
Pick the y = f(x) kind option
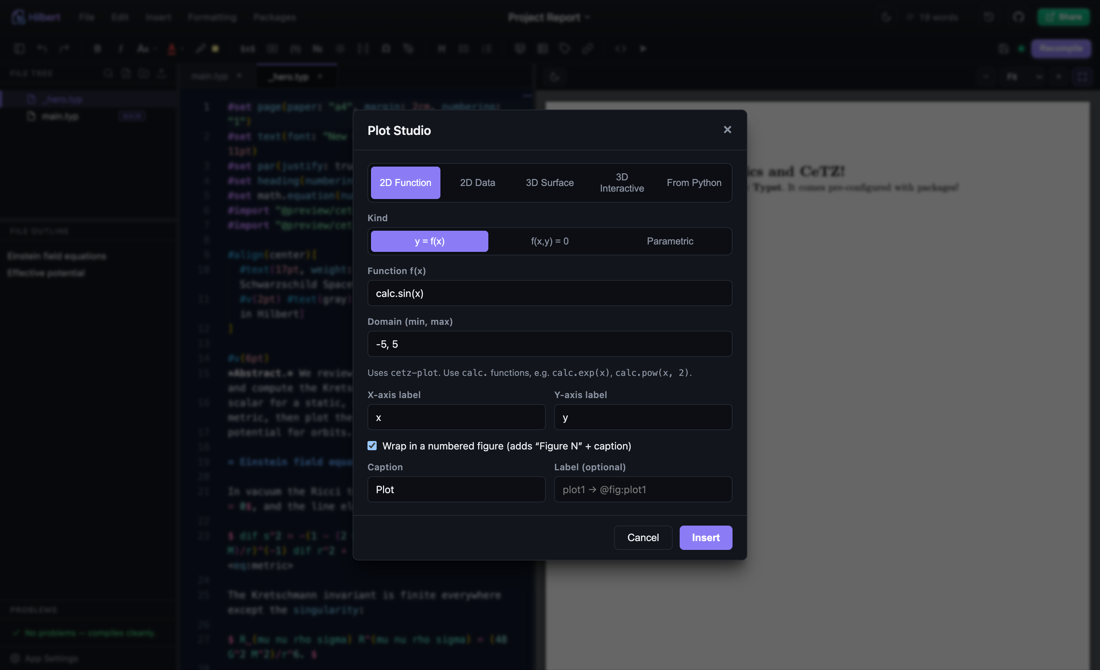point(429,241)
